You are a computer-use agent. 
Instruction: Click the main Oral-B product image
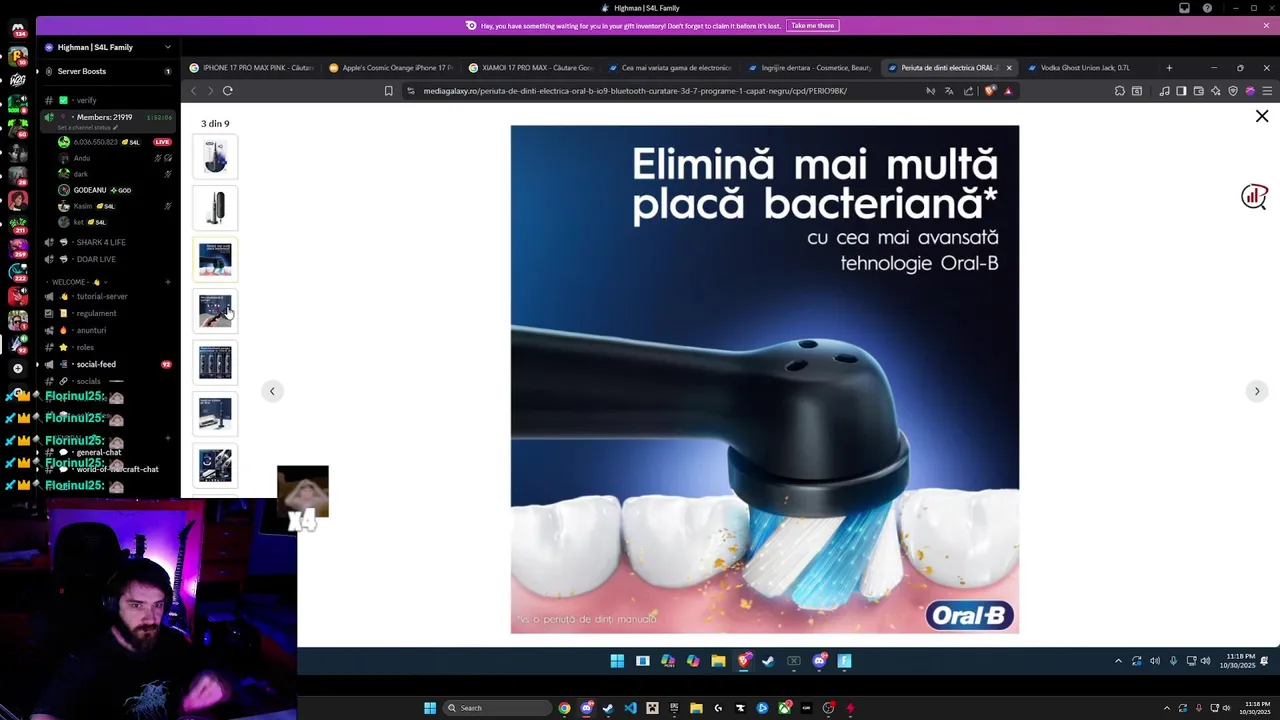click(765, 379)
